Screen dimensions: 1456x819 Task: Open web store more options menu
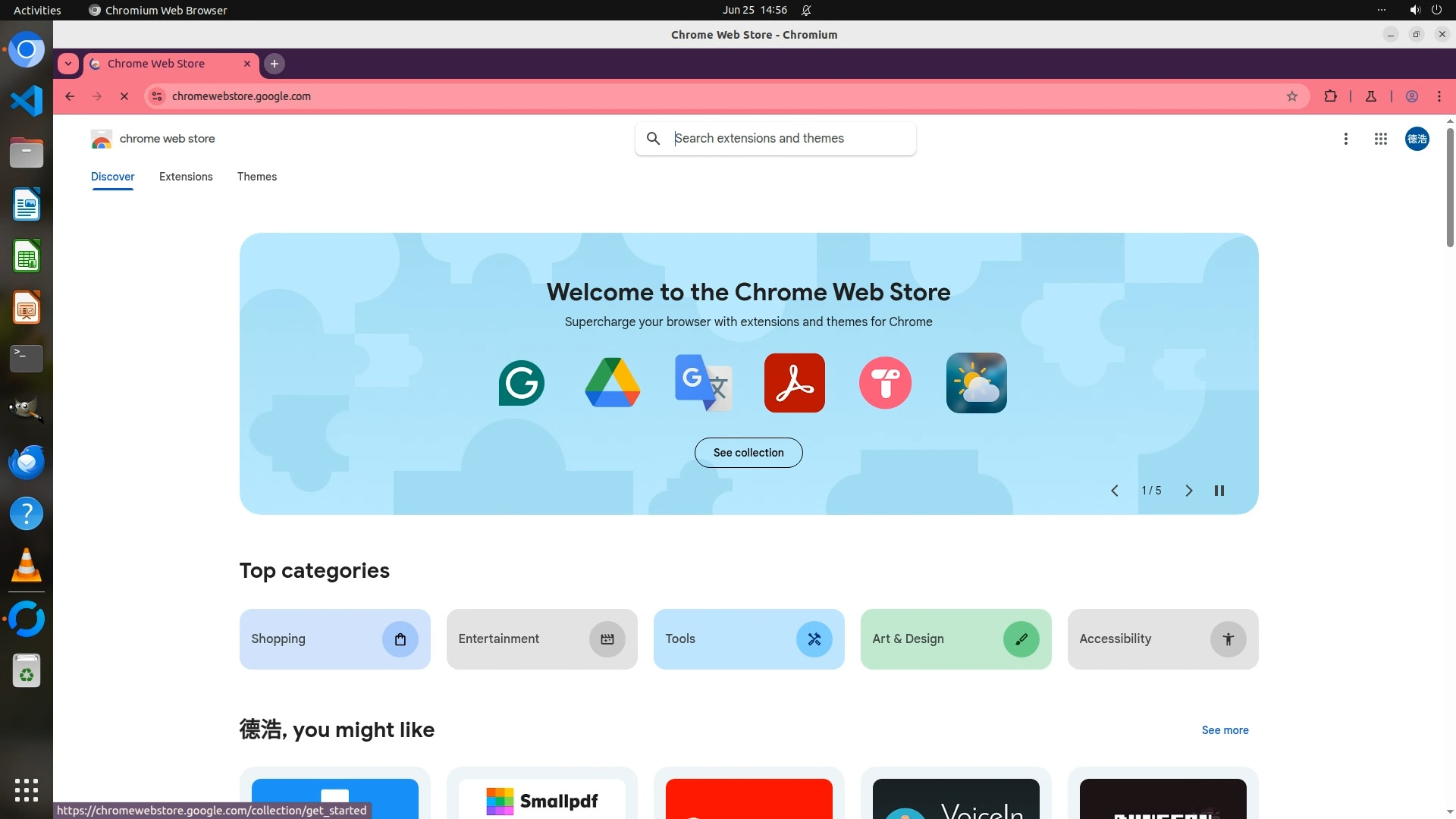(x=1345, y=139)
